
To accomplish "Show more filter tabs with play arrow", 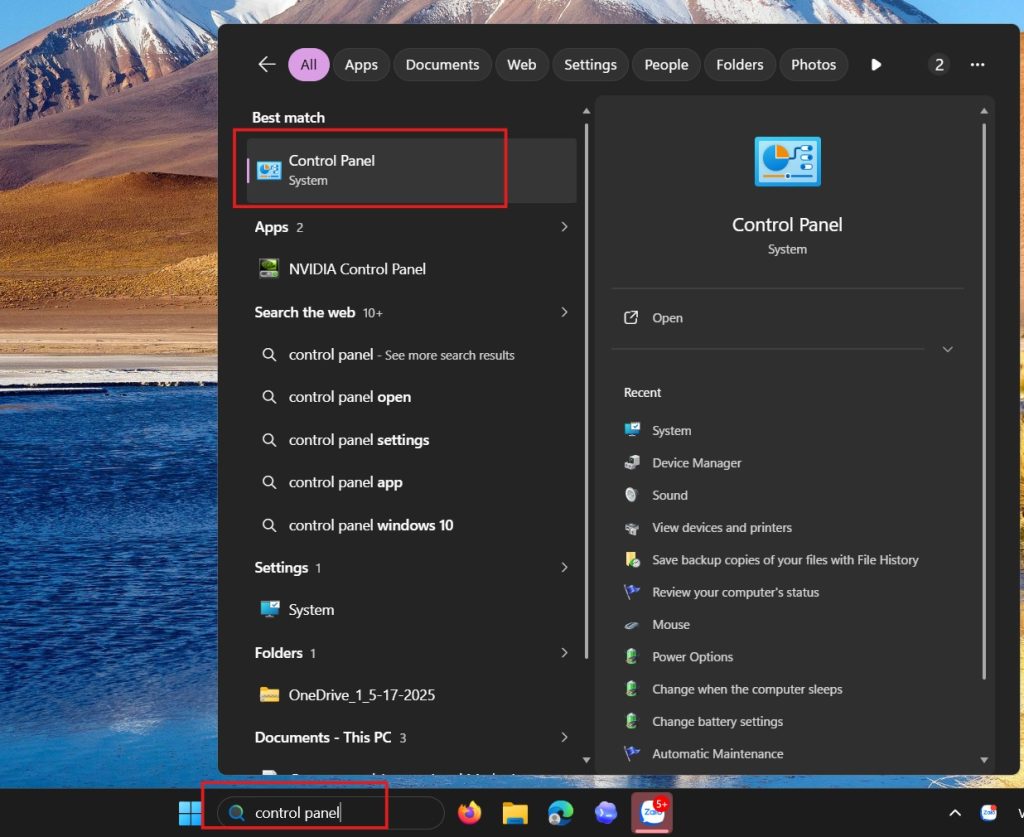I will click(x=876, y=65).
